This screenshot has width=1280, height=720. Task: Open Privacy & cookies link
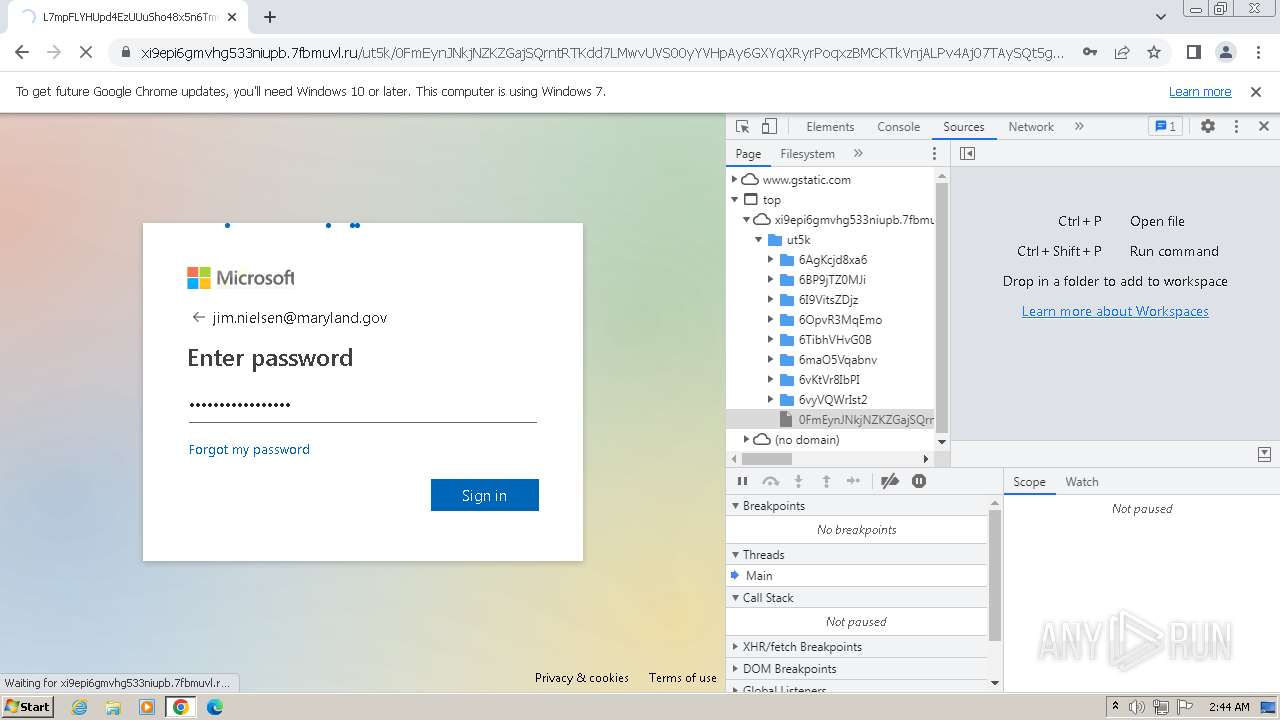tap(582, 678)
